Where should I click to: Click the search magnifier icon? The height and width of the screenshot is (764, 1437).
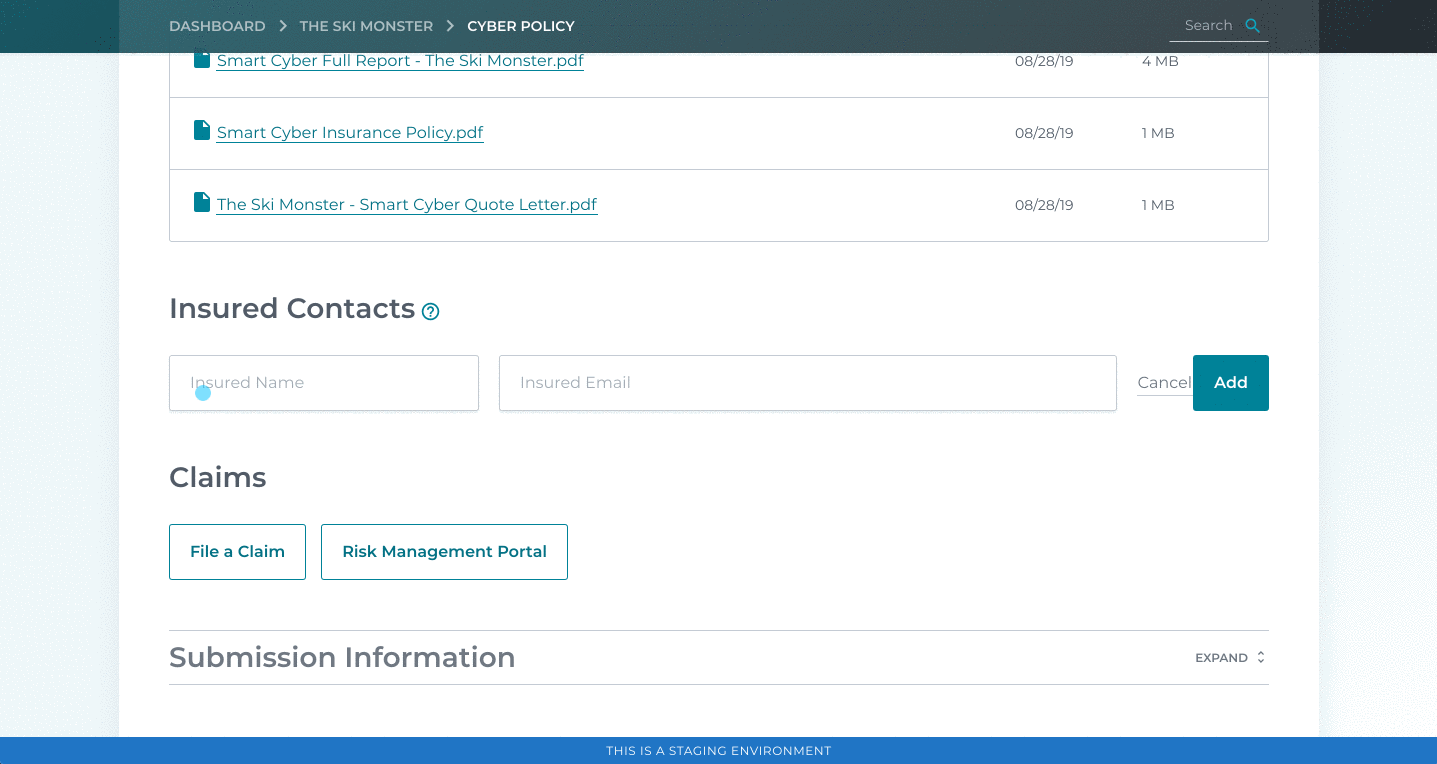pos(1252,26)
